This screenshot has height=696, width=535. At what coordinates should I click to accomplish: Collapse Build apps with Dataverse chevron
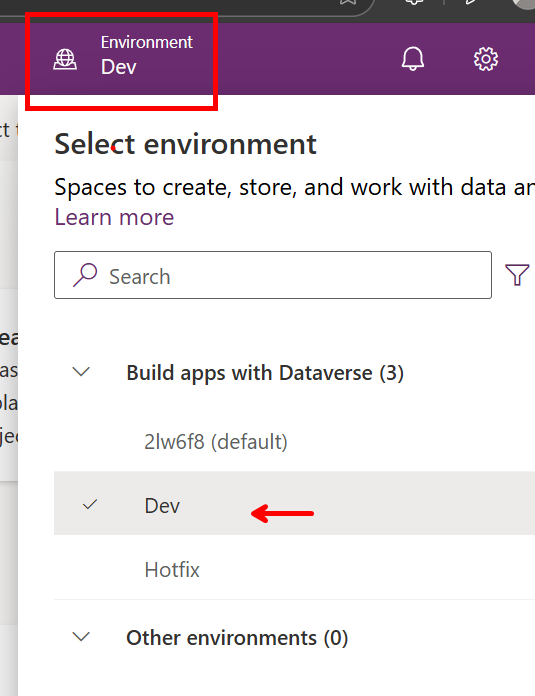click(81, 372)
